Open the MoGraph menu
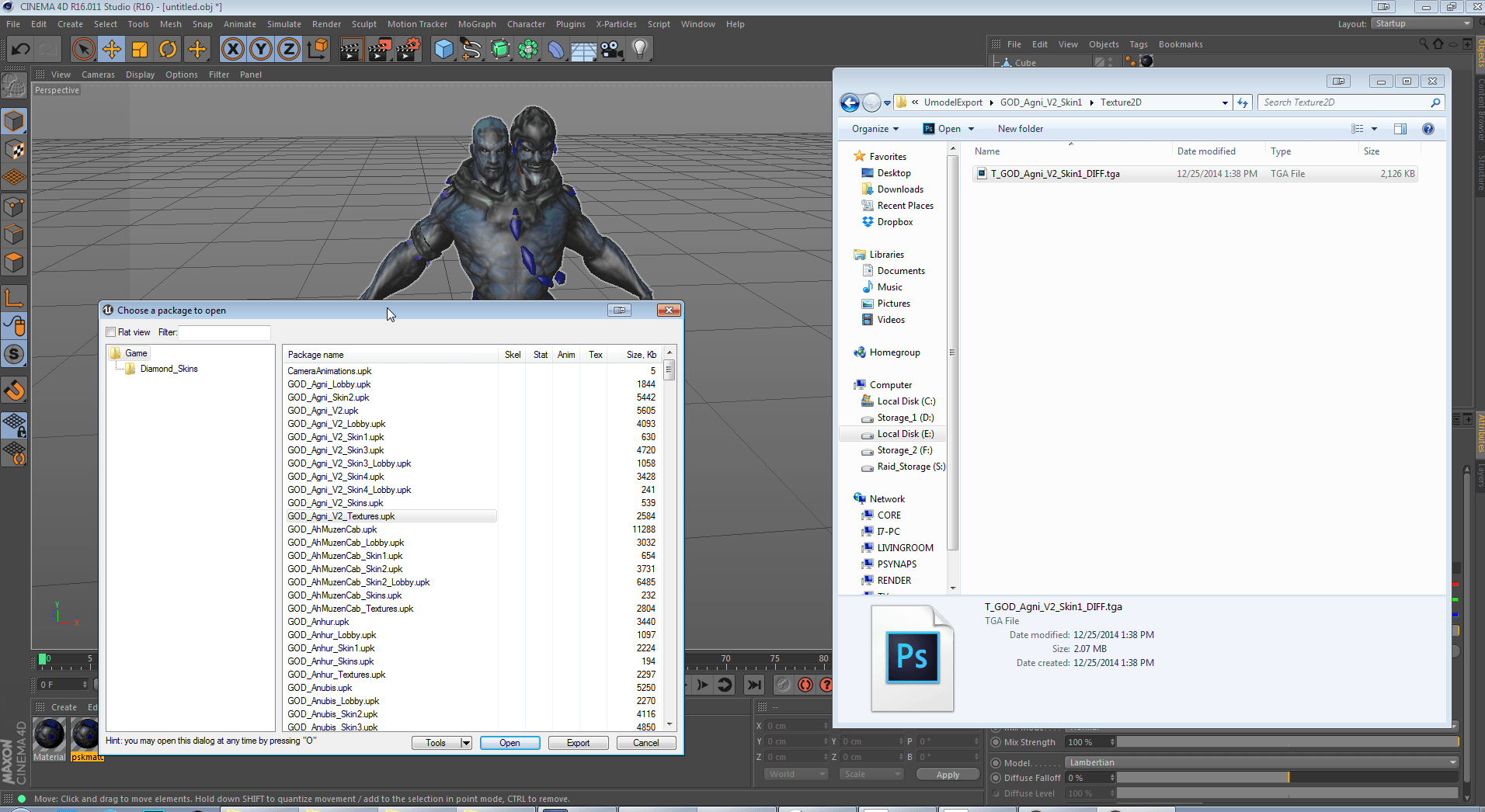This screenshot has height=812, width=1485. pos(476,24)
